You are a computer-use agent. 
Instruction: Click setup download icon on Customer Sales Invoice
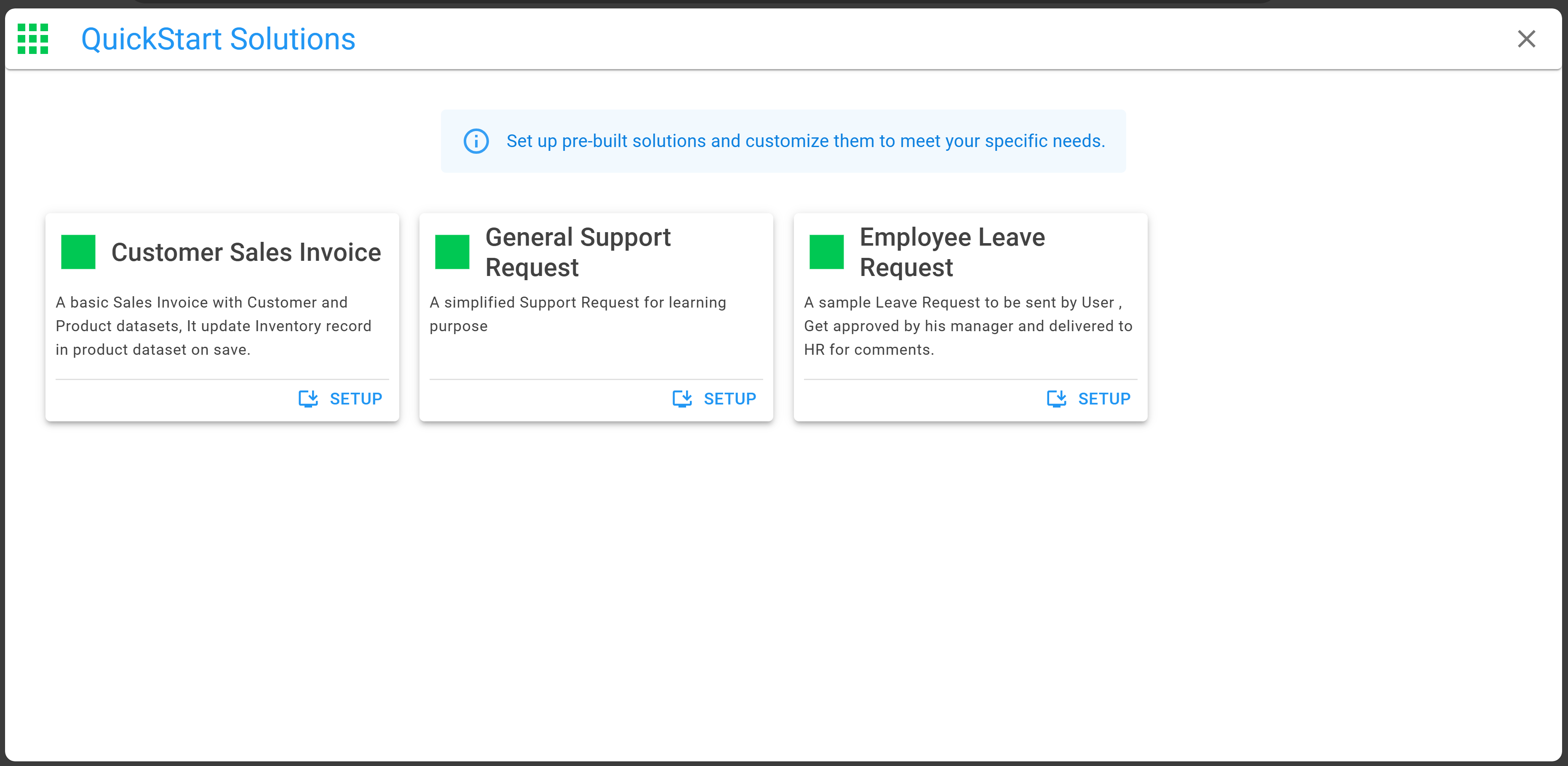click(x=308, y=399)
